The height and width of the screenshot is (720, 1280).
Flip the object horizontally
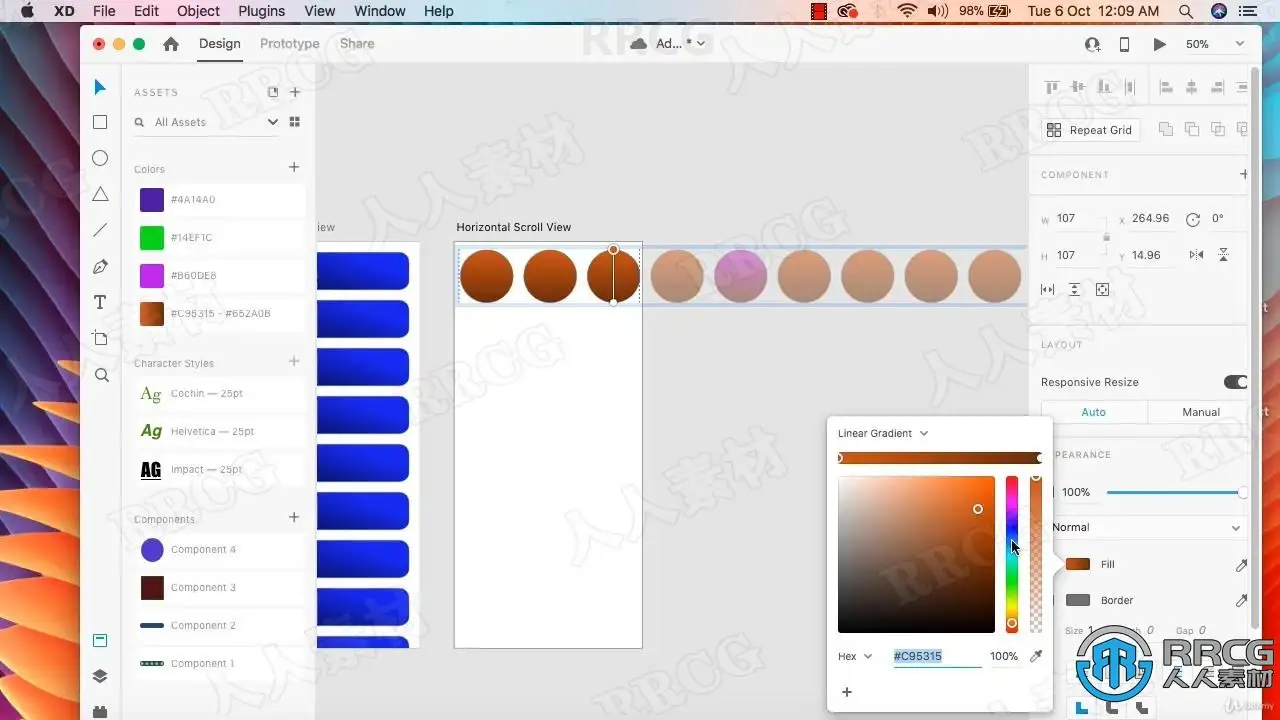(x=1196, y=255)
